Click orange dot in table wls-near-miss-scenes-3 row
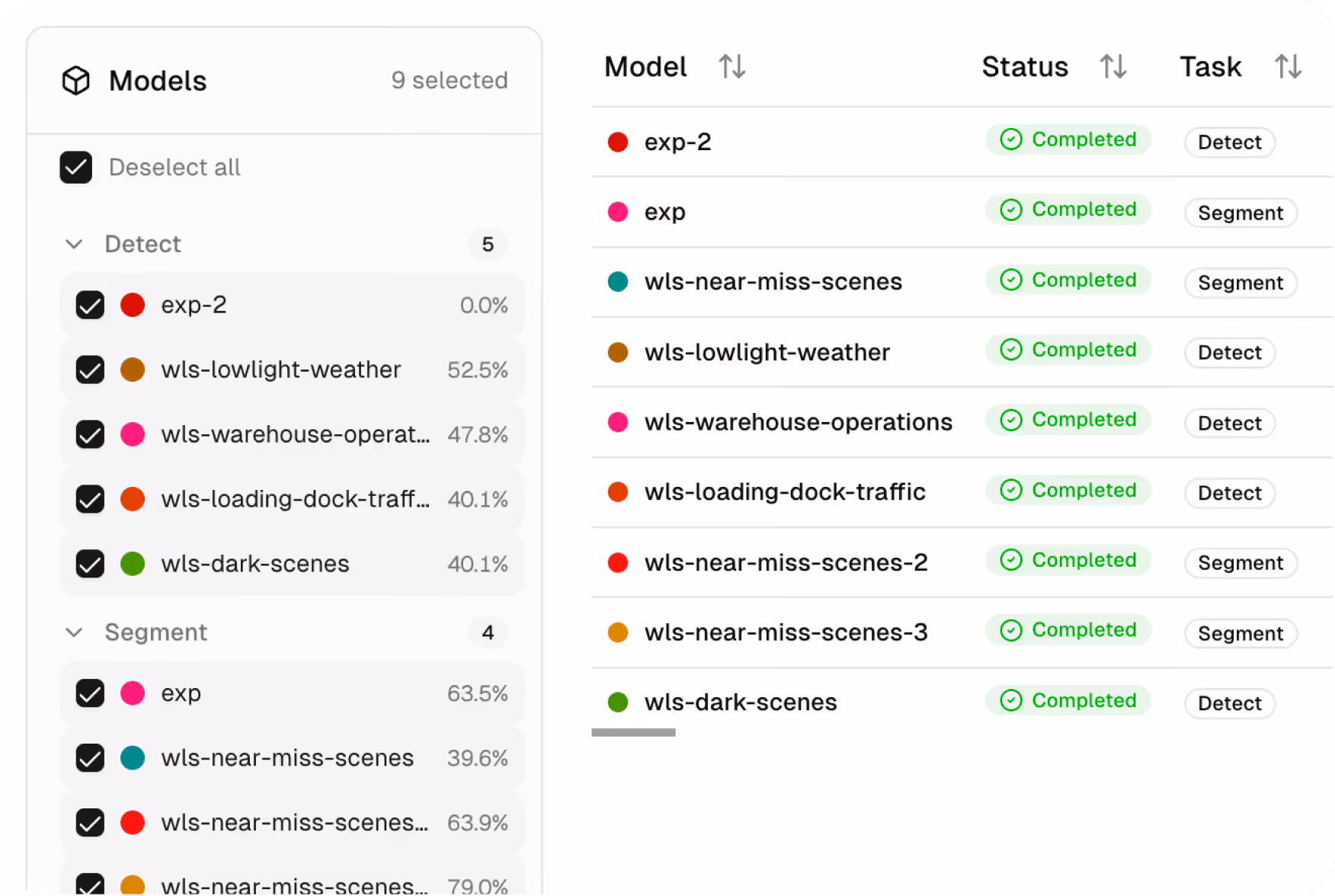Image resolution: width=1335 pixels, height=896 pixels. pyautogui.click(x=618, y=632)
